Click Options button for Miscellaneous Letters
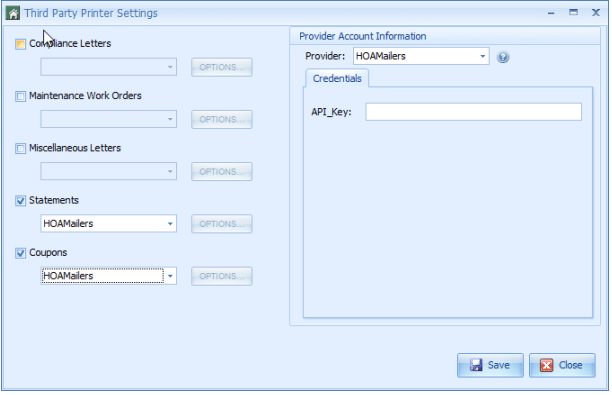The height and width of the screenshot is (395, 612). point(222,172)
